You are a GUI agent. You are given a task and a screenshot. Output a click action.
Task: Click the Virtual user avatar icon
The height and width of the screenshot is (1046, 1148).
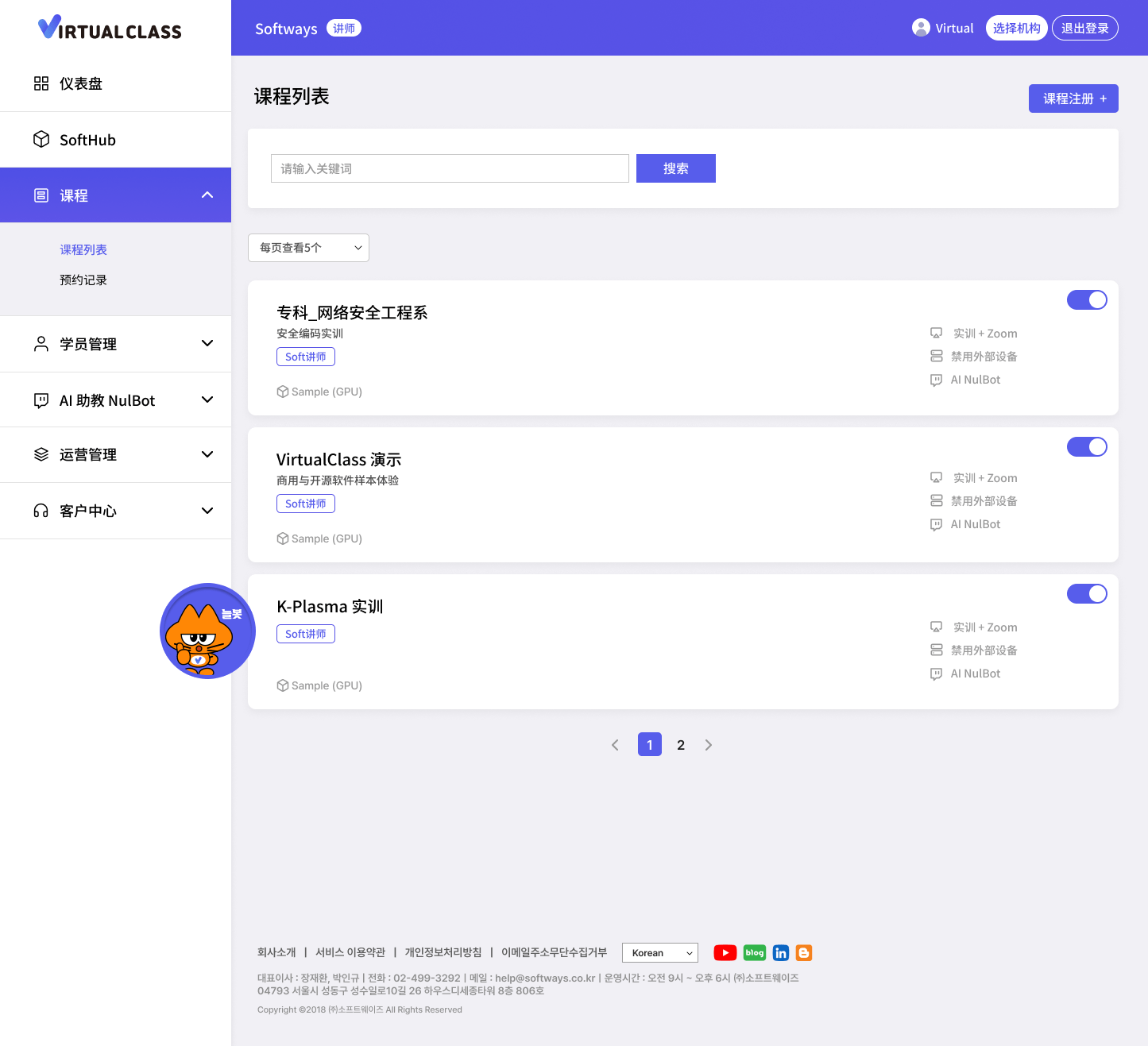coord(921,28)
